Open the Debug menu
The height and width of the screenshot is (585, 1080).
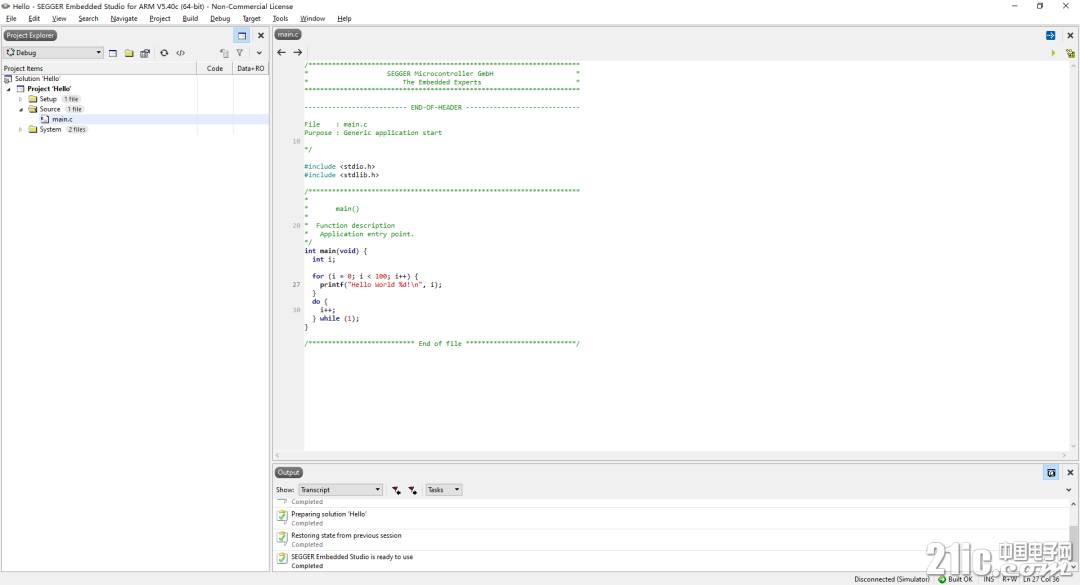(x=220, y=19)
